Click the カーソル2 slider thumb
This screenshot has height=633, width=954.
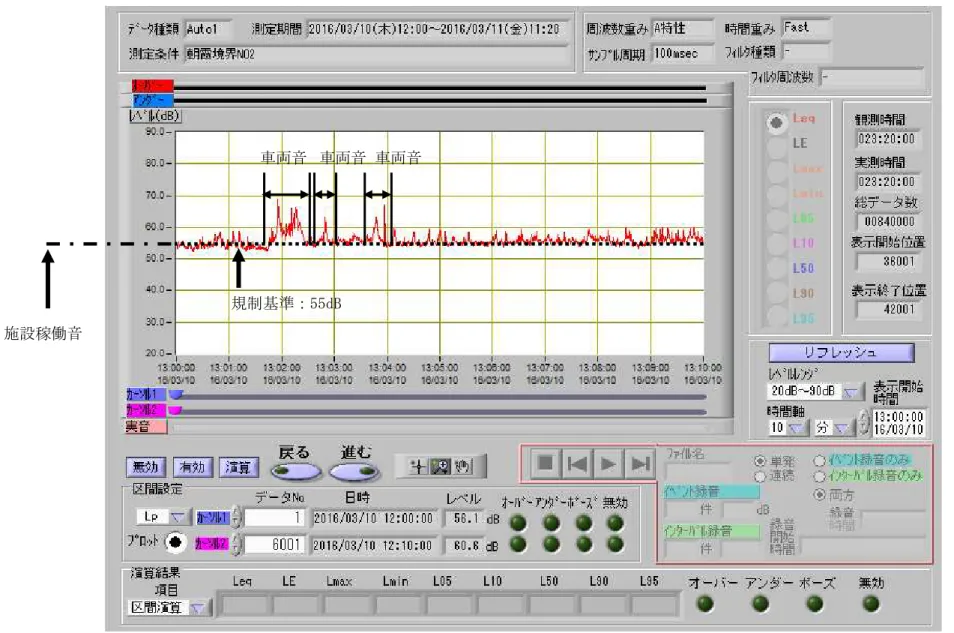[175, 410]
